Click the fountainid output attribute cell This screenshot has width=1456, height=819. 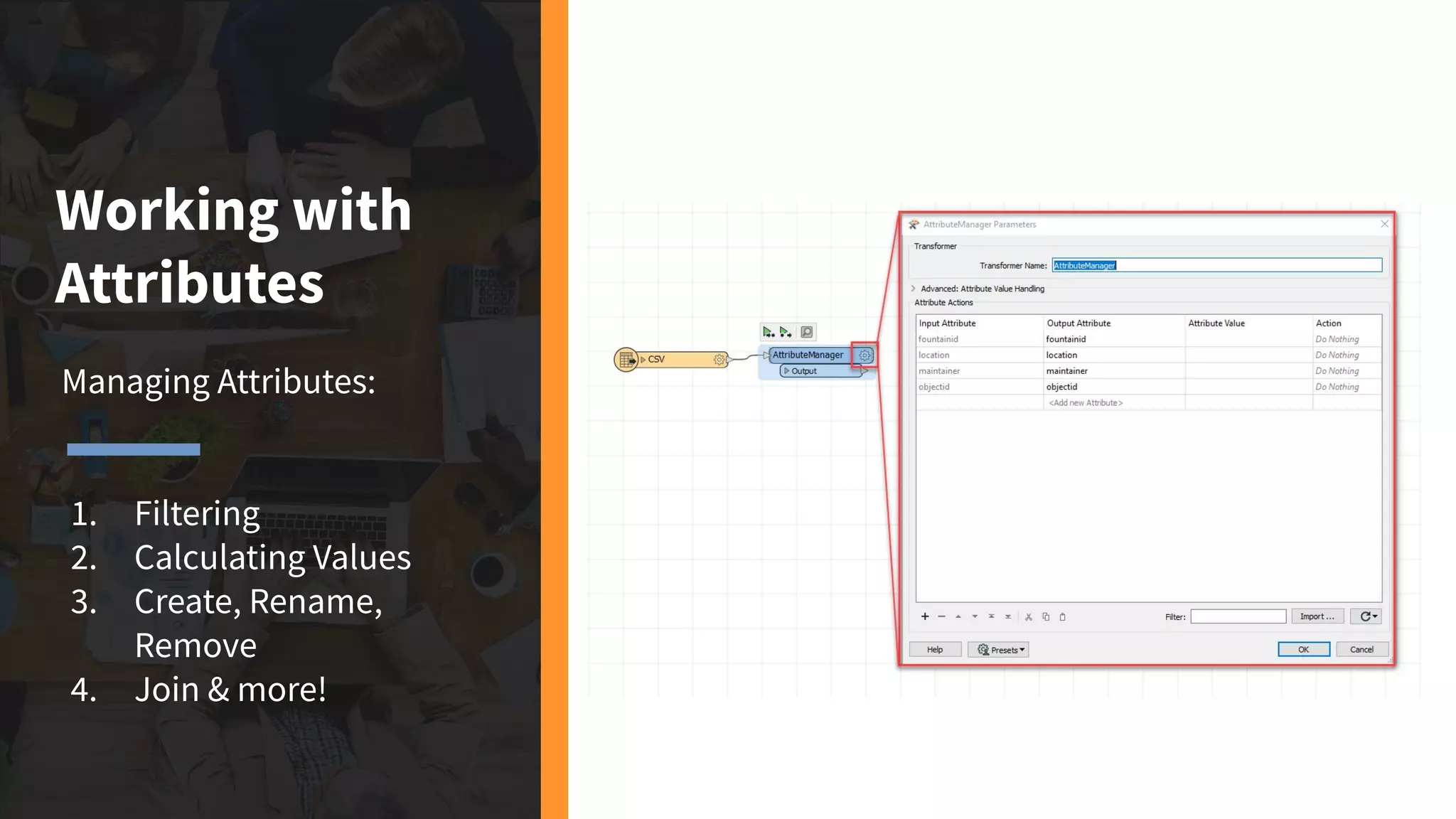[x=1114, y=339]
